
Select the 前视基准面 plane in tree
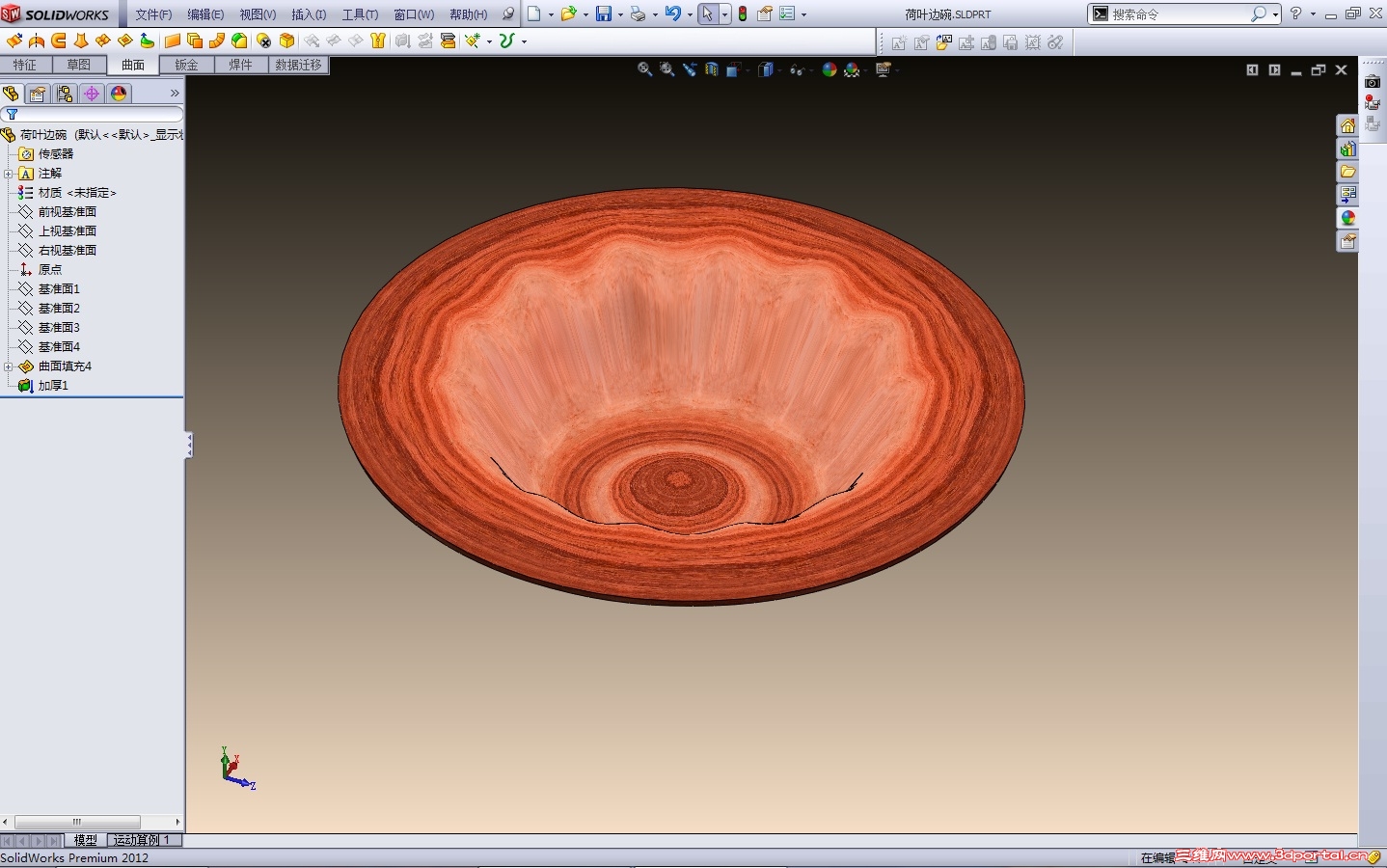pos(67,212)
